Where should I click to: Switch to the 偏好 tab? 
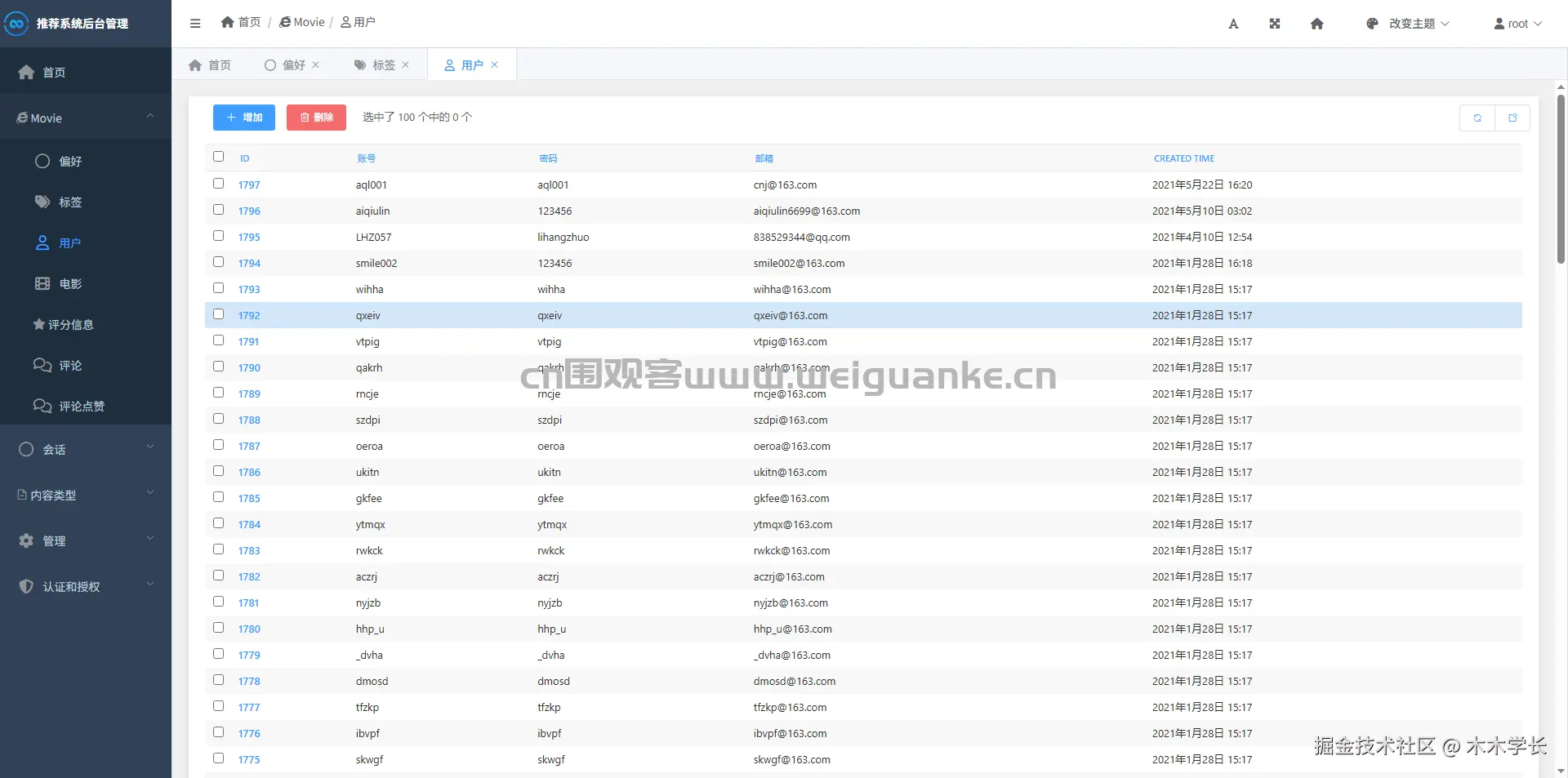(x=293, y=64)
